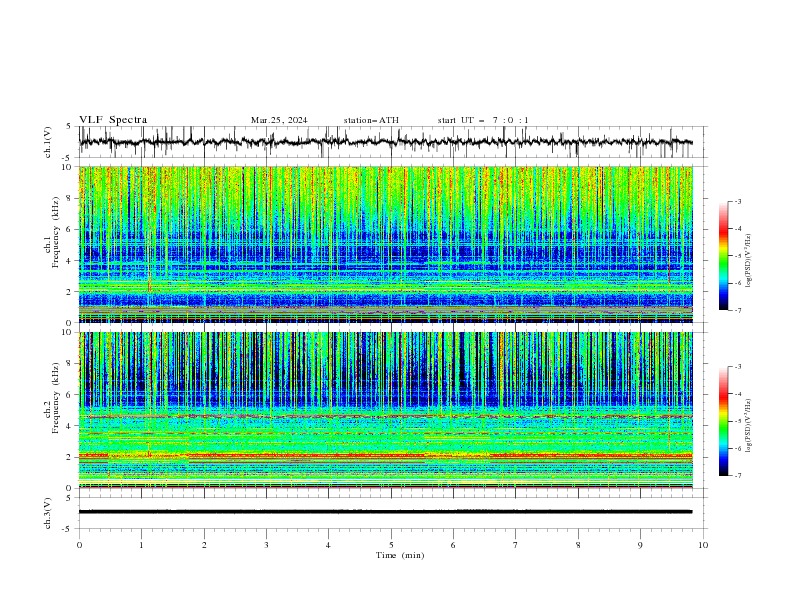This screenshot has height=612, width=792.
Task: Click the "5" tick on ch.1(V) axis
Action: [69, 127]
